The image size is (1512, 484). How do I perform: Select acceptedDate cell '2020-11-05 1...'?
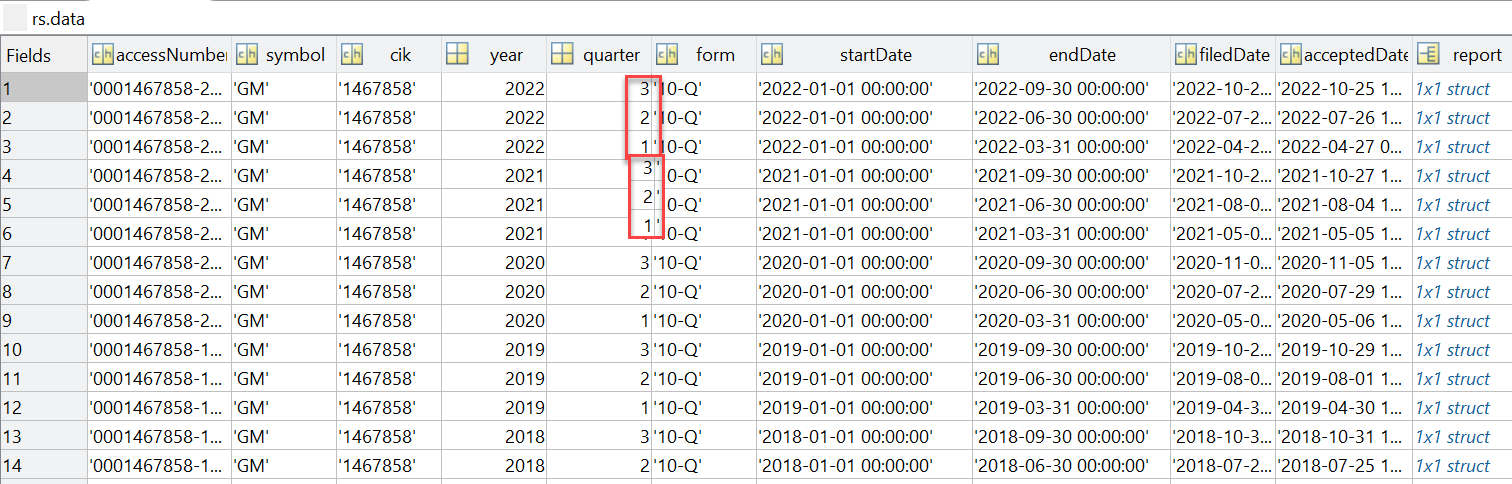[x=1344, y=262]
